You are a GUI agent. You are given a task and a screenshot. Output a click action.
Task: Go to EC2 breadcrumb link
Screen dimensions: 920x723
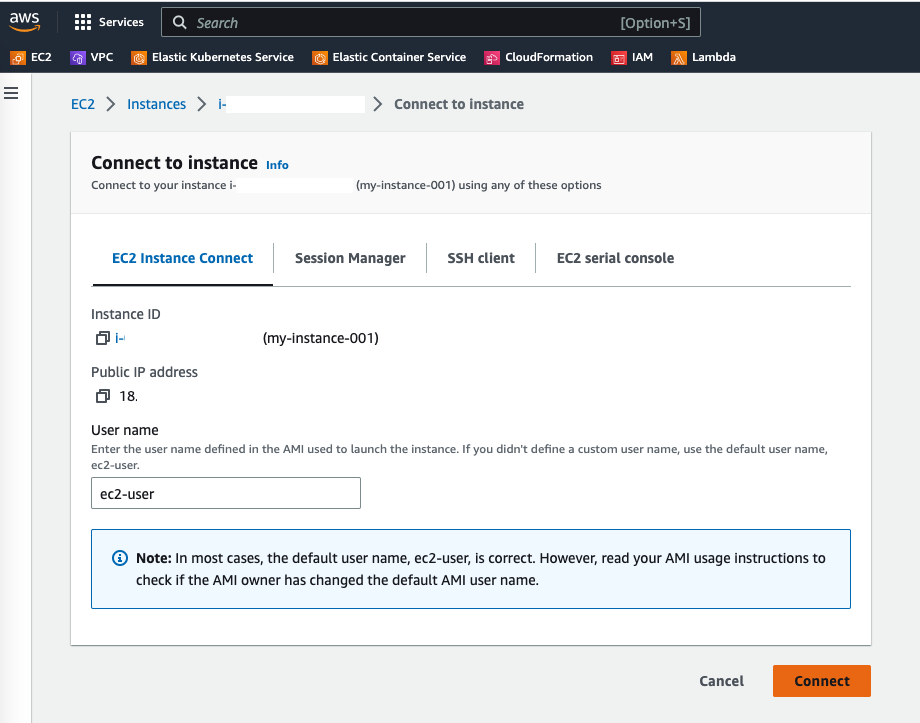pos(83,104)
